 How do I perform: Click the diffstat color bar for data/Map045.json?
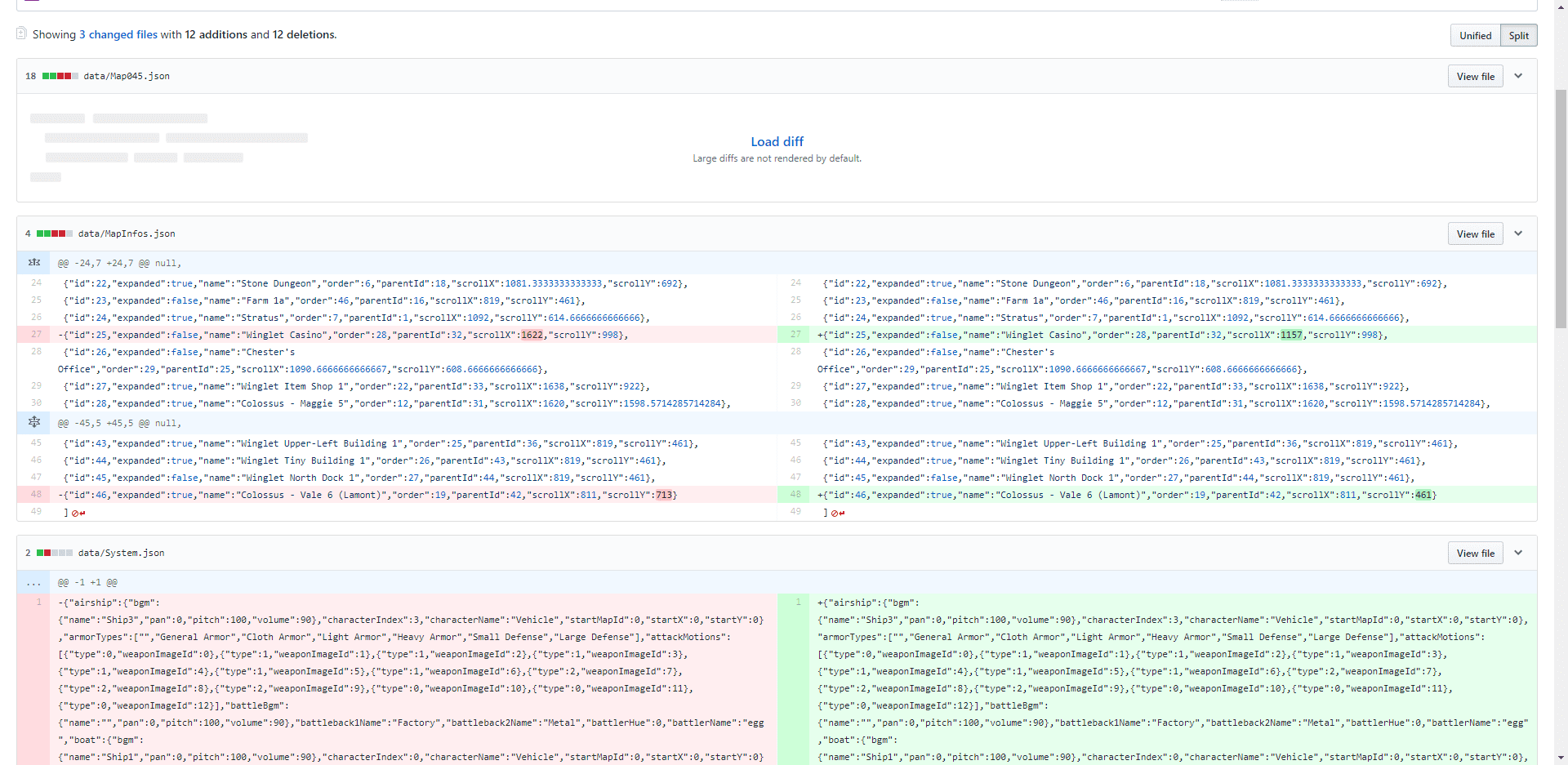click(x=60, y=76)
